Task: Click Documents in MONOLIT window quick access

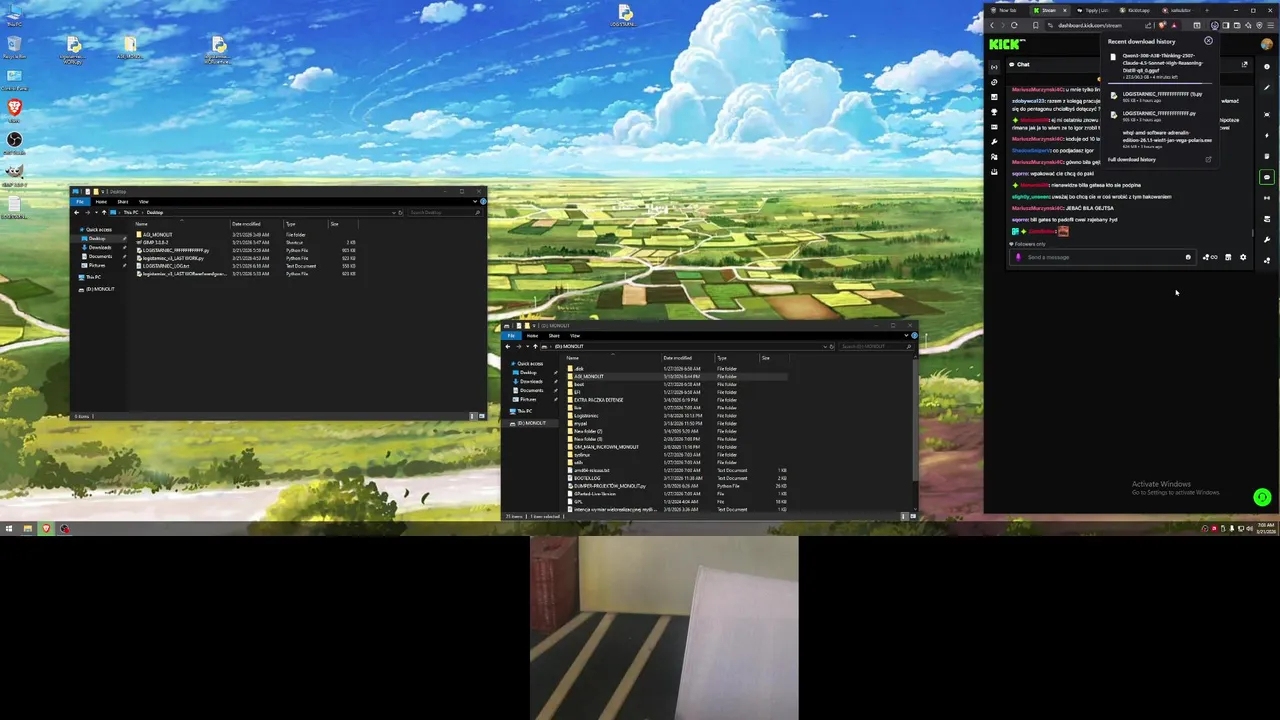Action: click(x=531, y=390)
